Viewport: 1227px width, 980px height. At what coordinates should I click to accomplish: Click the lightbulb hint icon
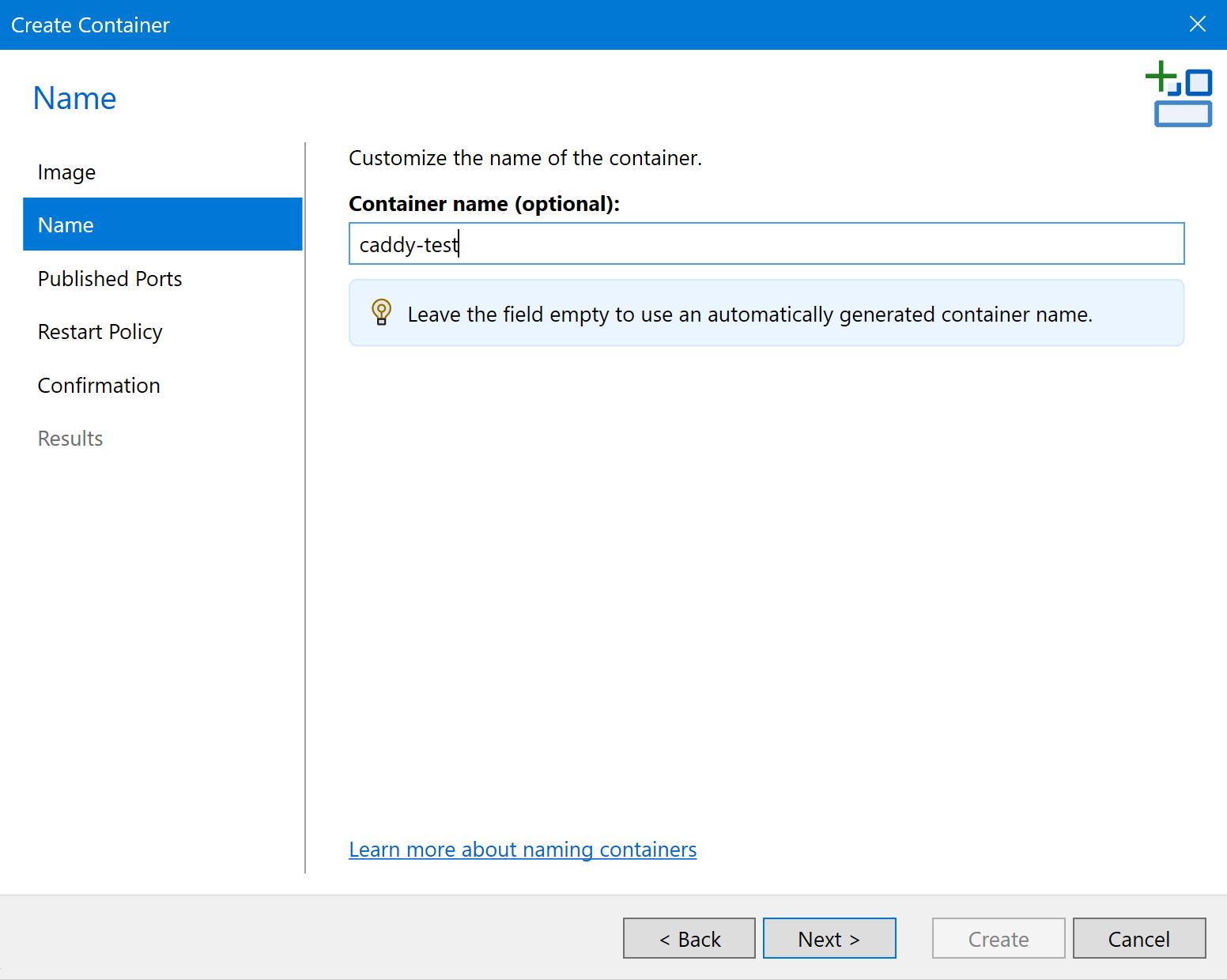[381, 312]
